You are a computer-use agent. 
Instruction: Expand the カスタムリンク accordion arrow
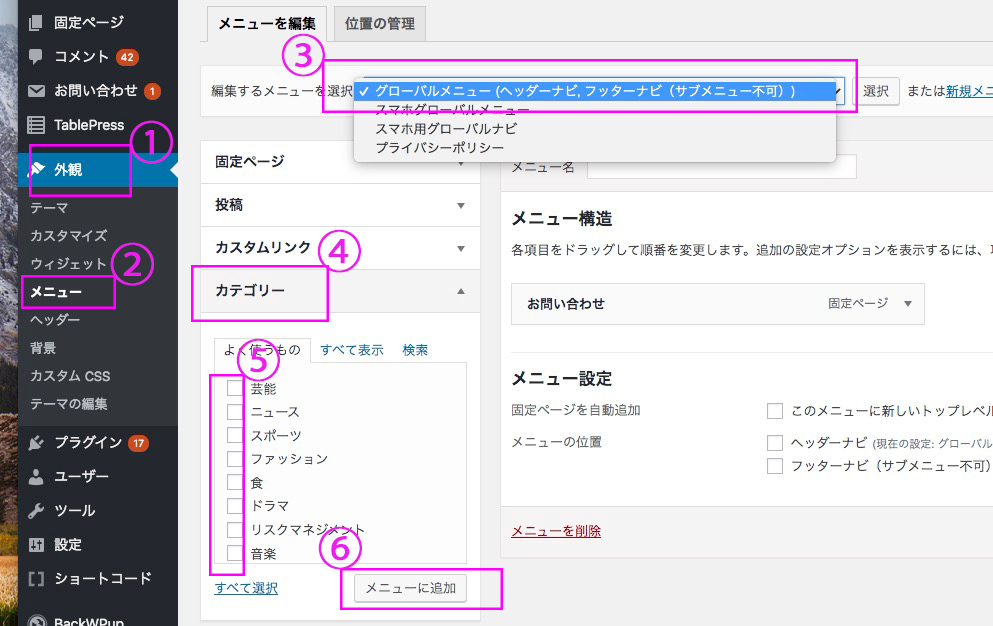(x=461, y=248)
